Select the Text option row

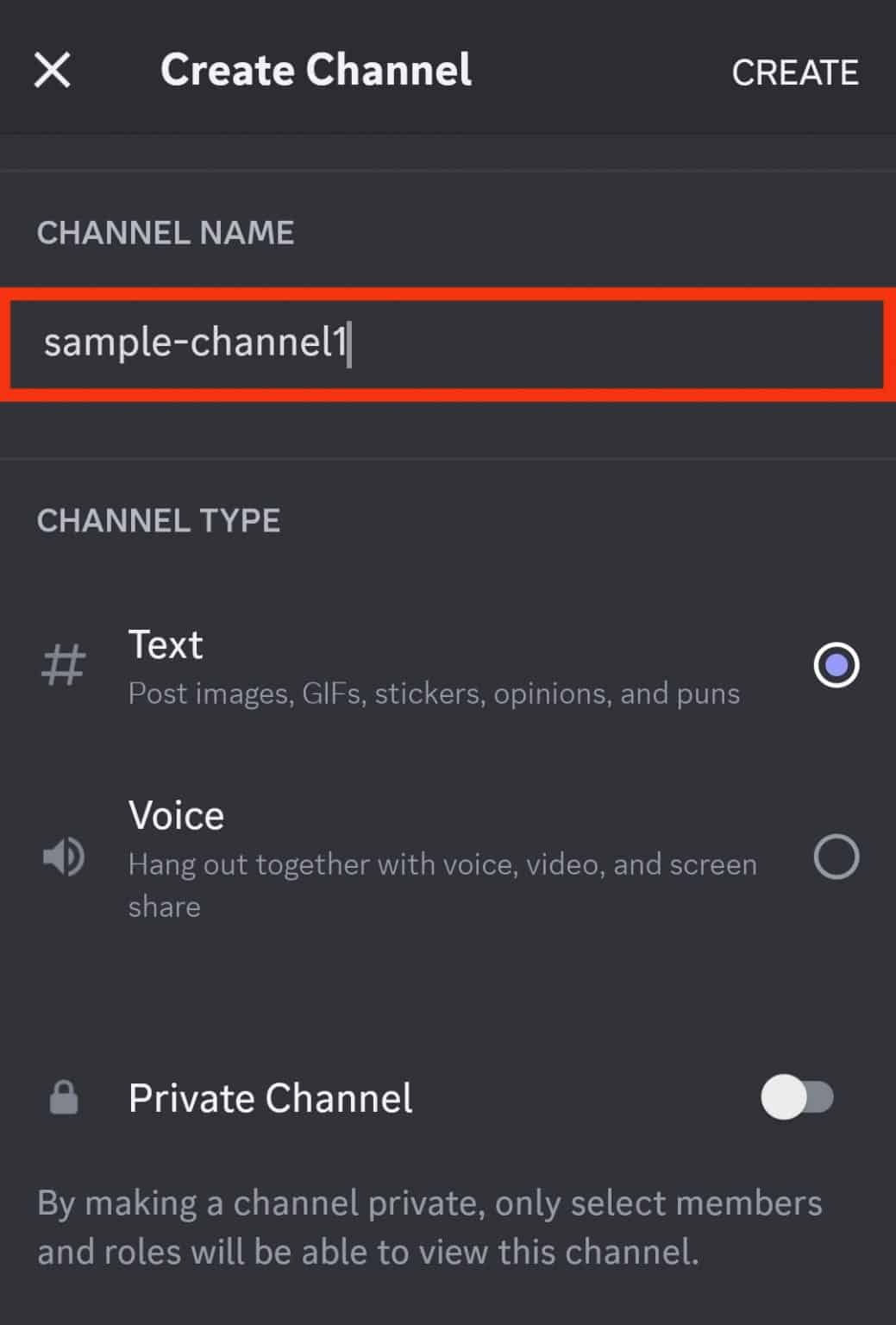pos(431,664)
